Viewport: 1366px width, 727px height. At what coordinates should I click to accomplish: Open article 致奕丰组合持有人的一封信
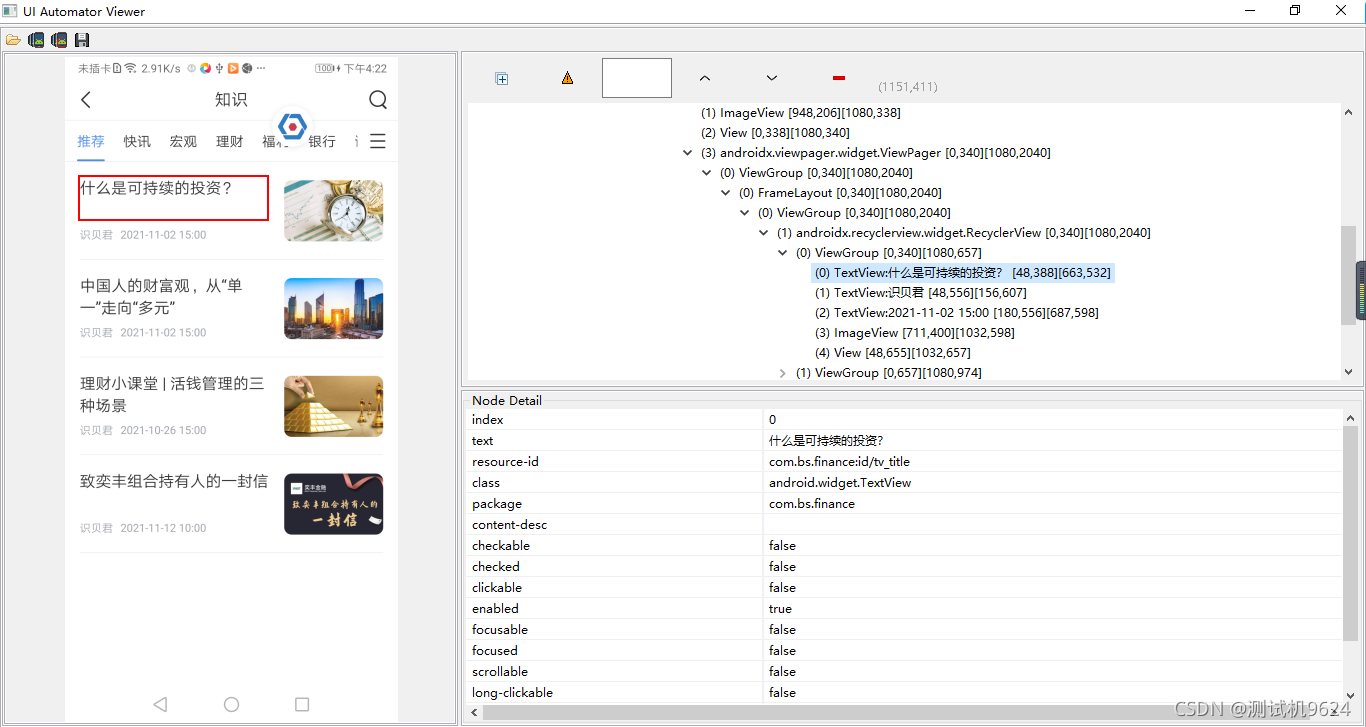[174, 481]
